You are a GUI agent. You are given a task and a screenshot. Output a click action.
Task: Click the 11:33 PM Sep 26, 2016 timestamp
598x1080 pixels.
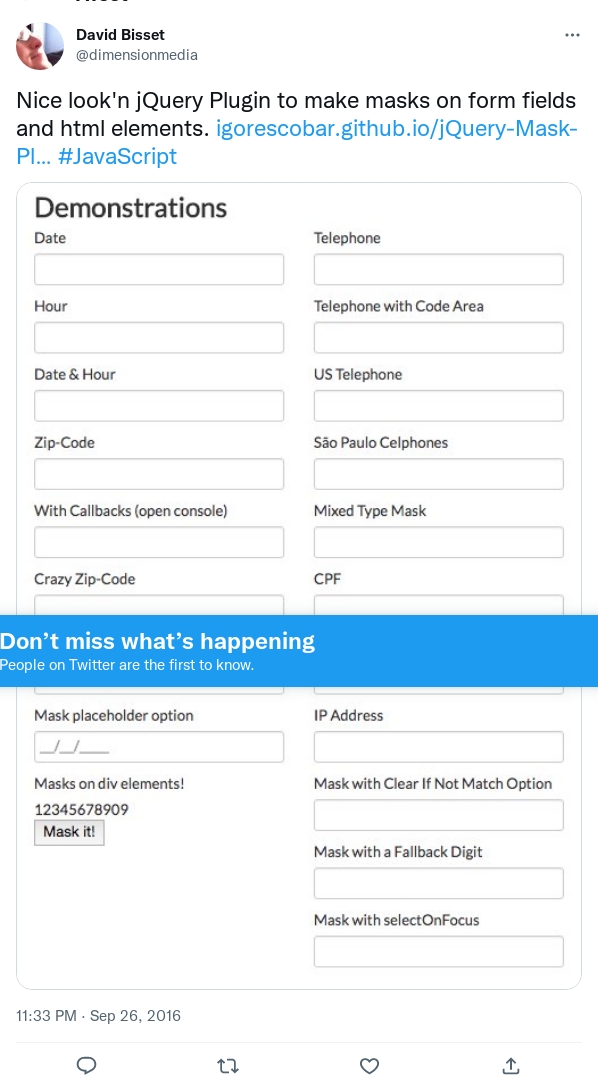pyautogui.click(x=98, y=1015)
